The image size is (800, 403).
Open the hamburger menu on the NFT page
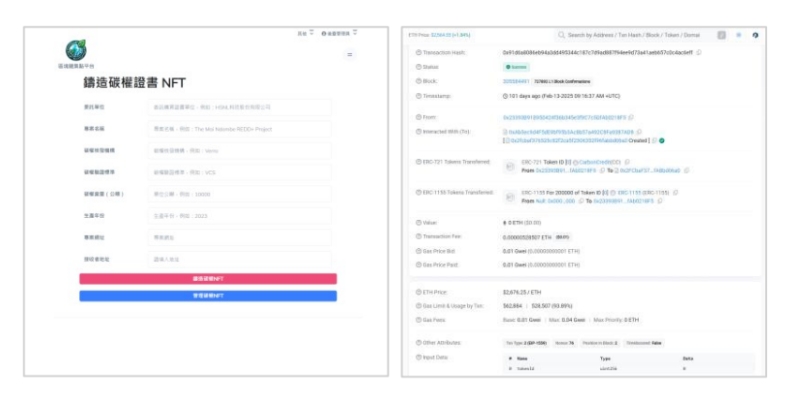349,54
